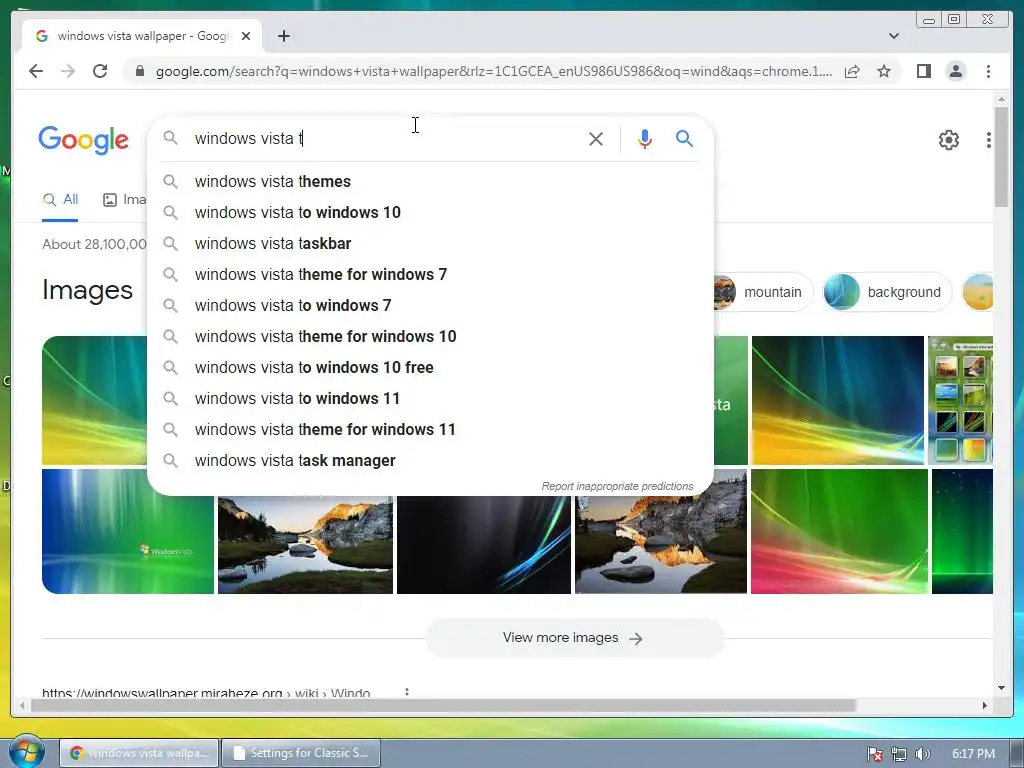Open top-right green yellow aurora thumbnail
This screenshot has width=1024, height=768.
[x=837, y=400]
